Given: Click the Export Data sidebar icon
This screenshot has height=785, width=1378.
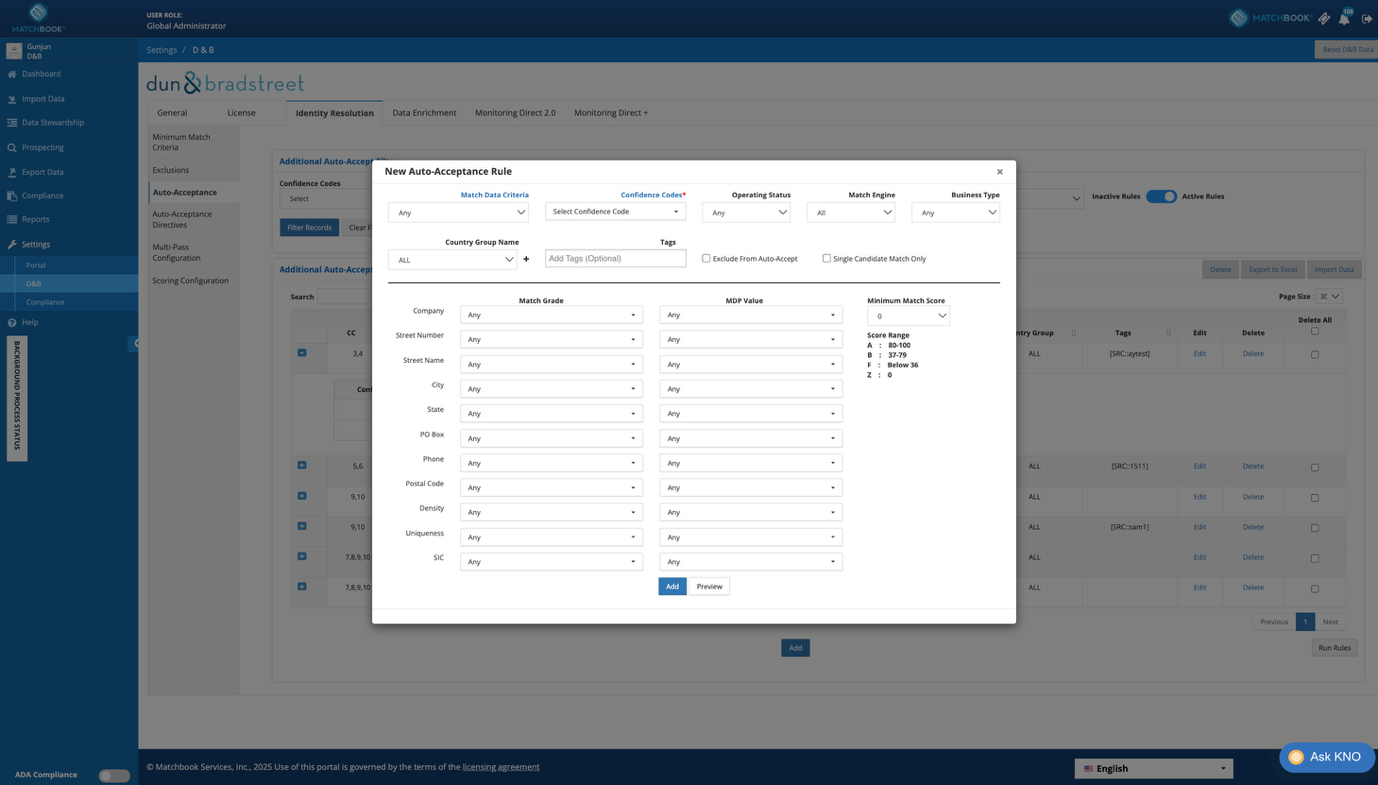Looking at the screenshot, I should pos(12,172).
